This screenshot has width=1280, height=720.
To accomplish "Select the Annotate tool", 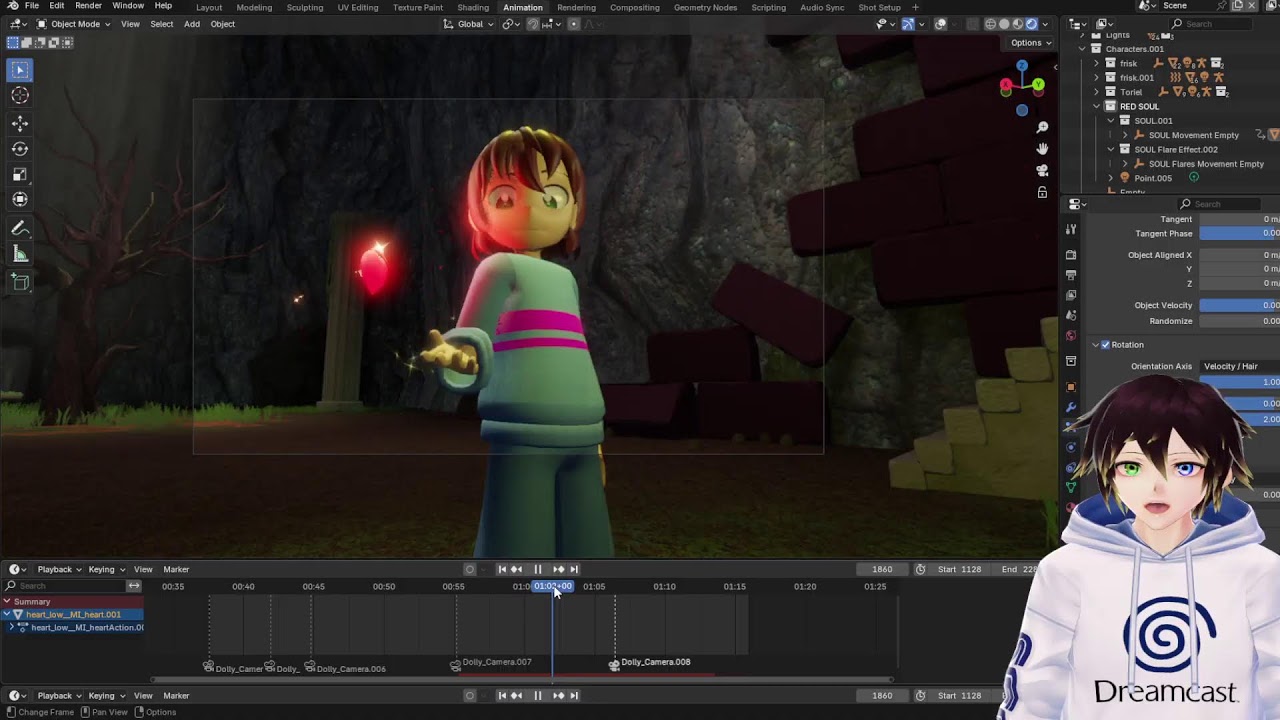I will pyautogui.click(x=20, y=228).
